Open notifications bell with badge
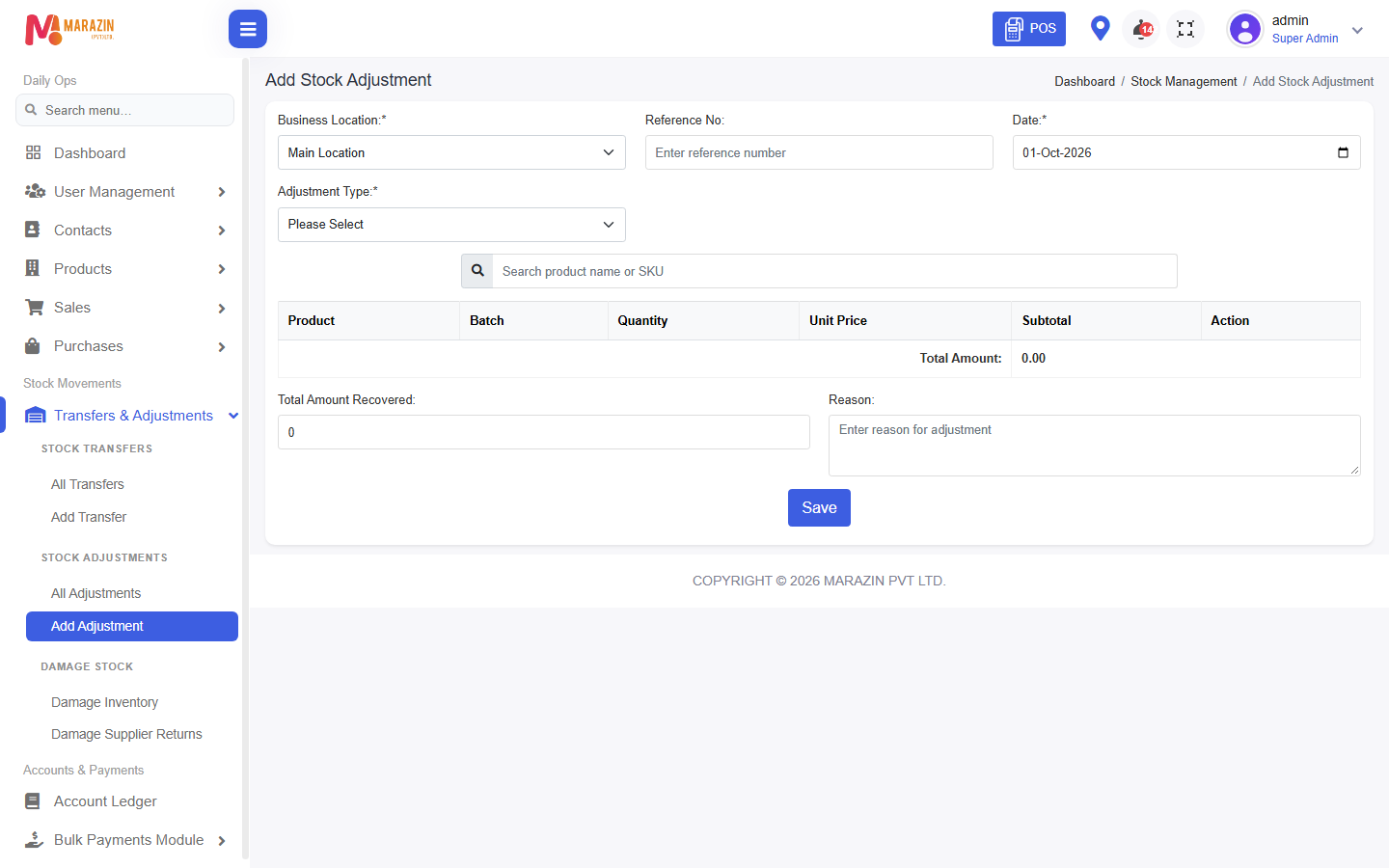The width and height of the screenshot is (1389, 868). [x=1142, y=29]
